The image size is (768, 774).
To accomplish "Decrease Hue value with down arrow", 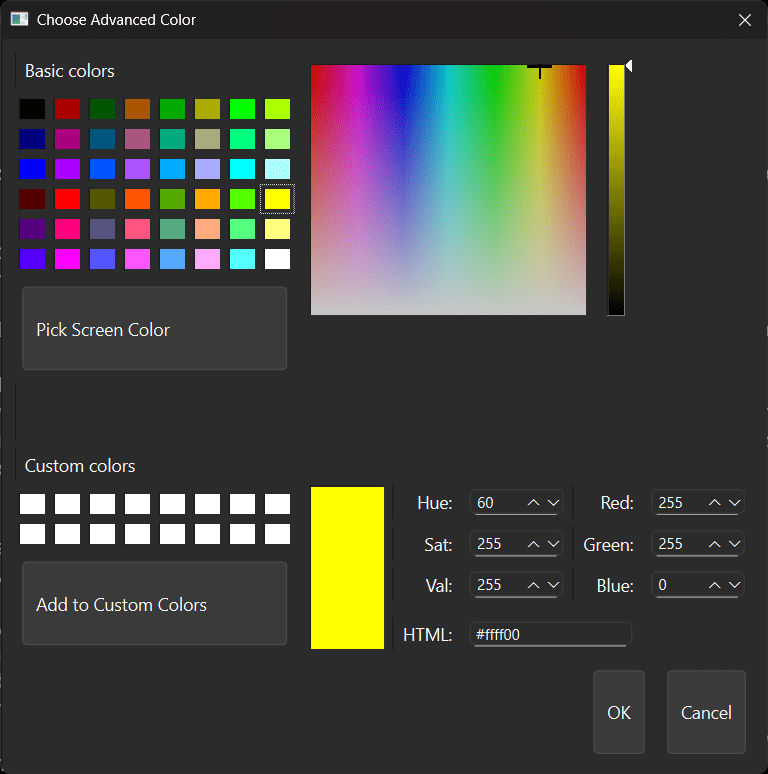I will point(553,503).
